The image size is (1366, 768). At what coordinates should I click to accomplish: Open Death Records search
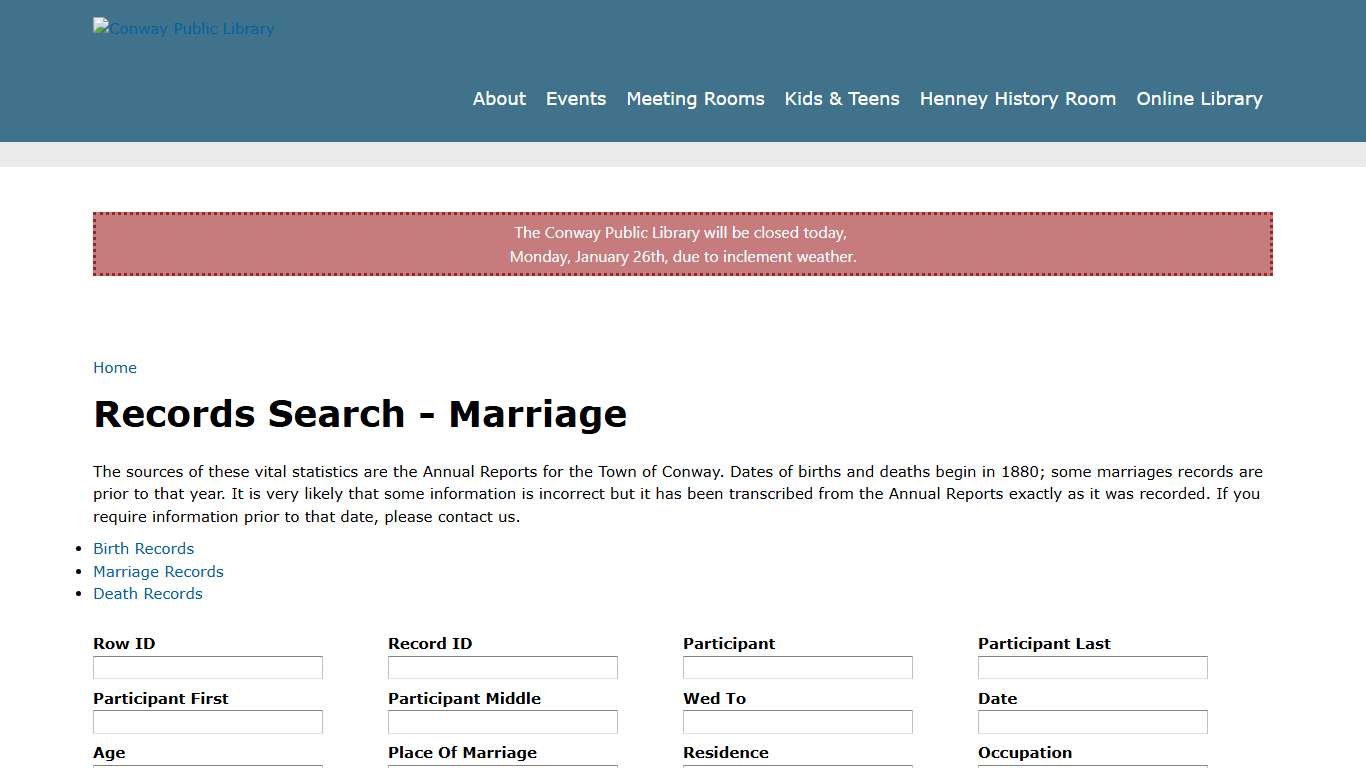coord(147,593)
